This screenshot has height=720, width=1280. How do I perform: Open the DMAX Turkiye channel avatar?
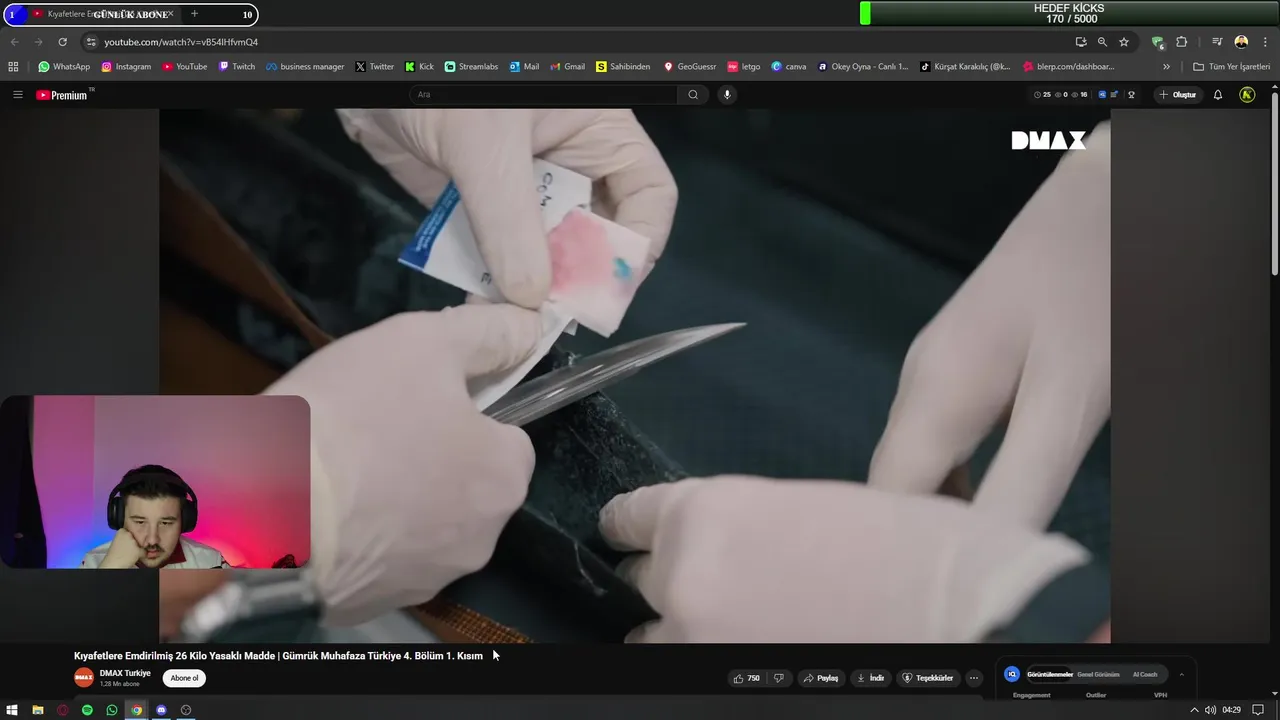[84, 678]
